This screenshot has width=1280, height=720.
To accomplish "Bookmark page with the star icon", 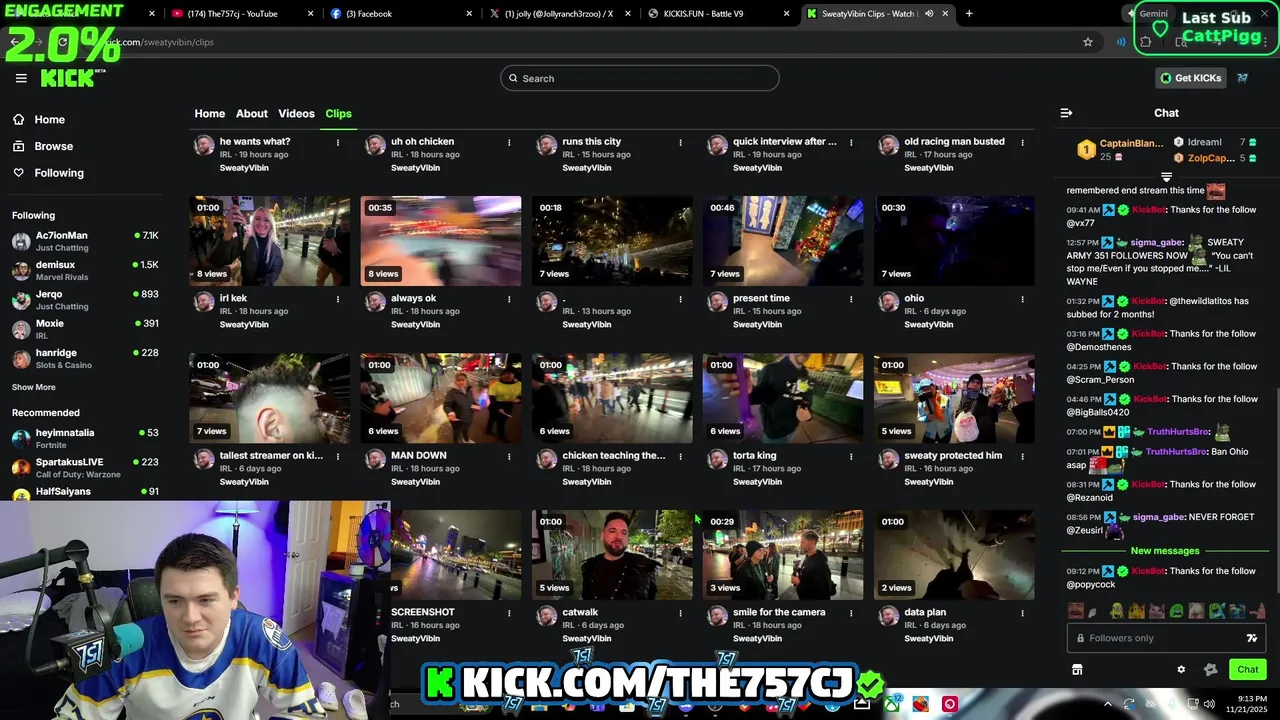I will (1088, 42).
